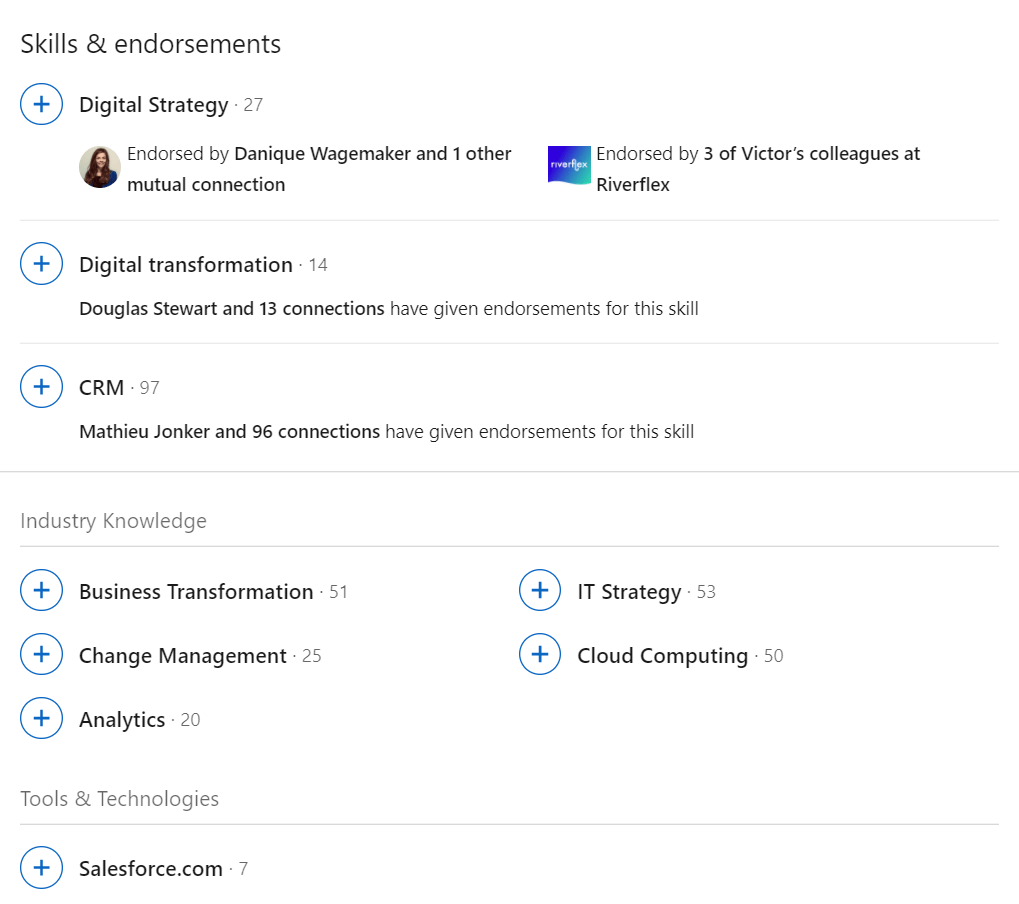This screenshot has height=904, width=1019.
Task: View CRM skill endorsement details
Action: coord(102,388)
